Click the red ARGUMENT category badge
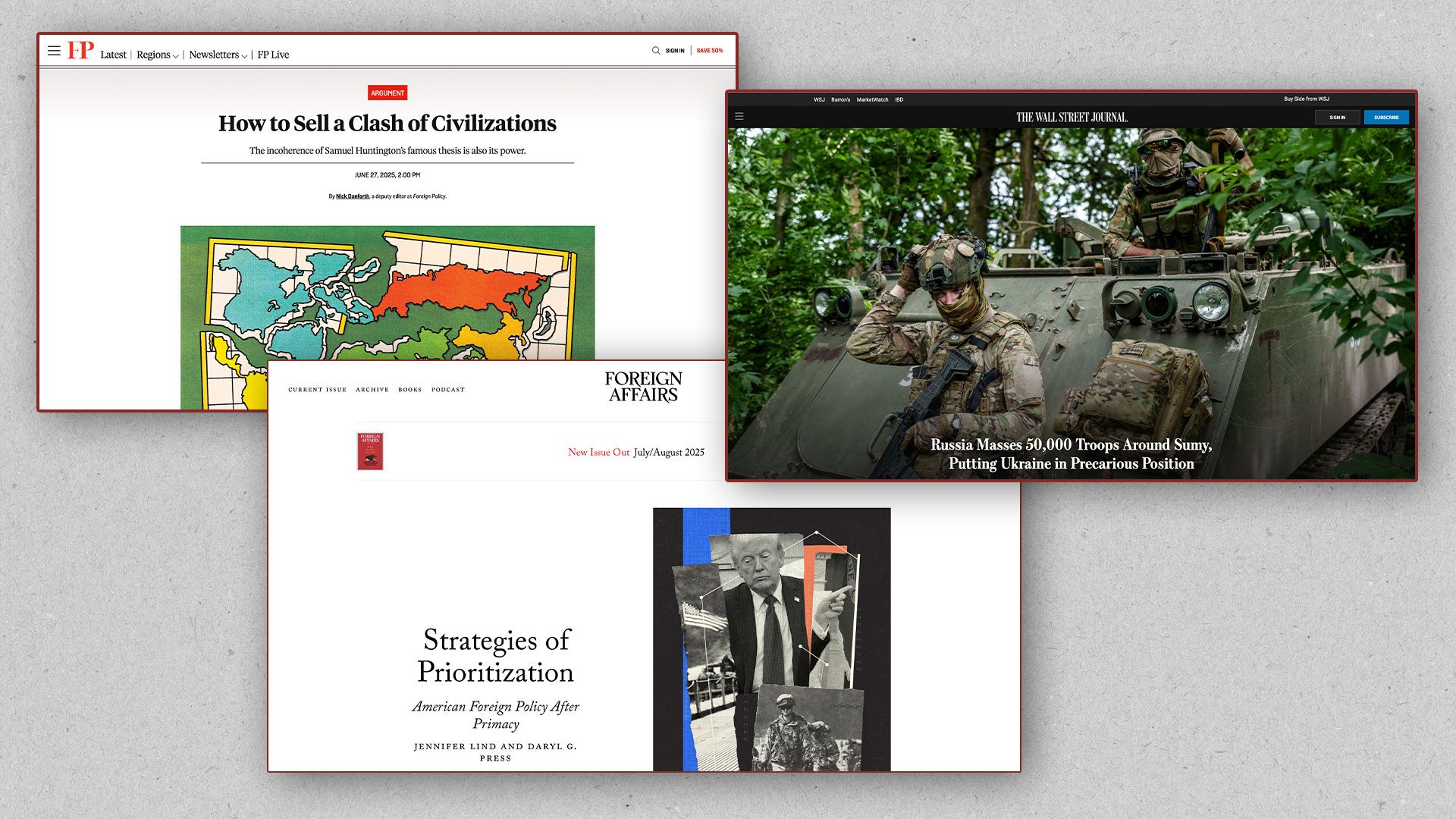Screen dimensions: 1456x819 tap(388, 93)
